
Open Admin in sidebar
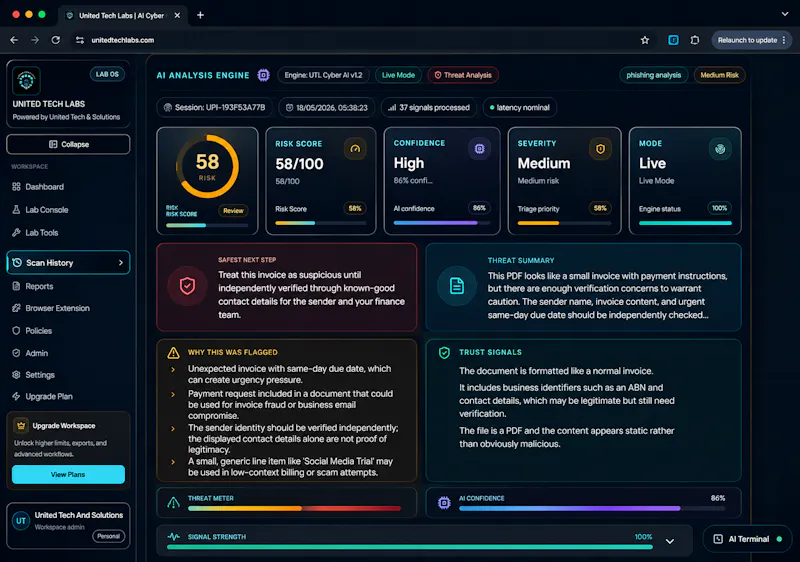coord(68,353)
